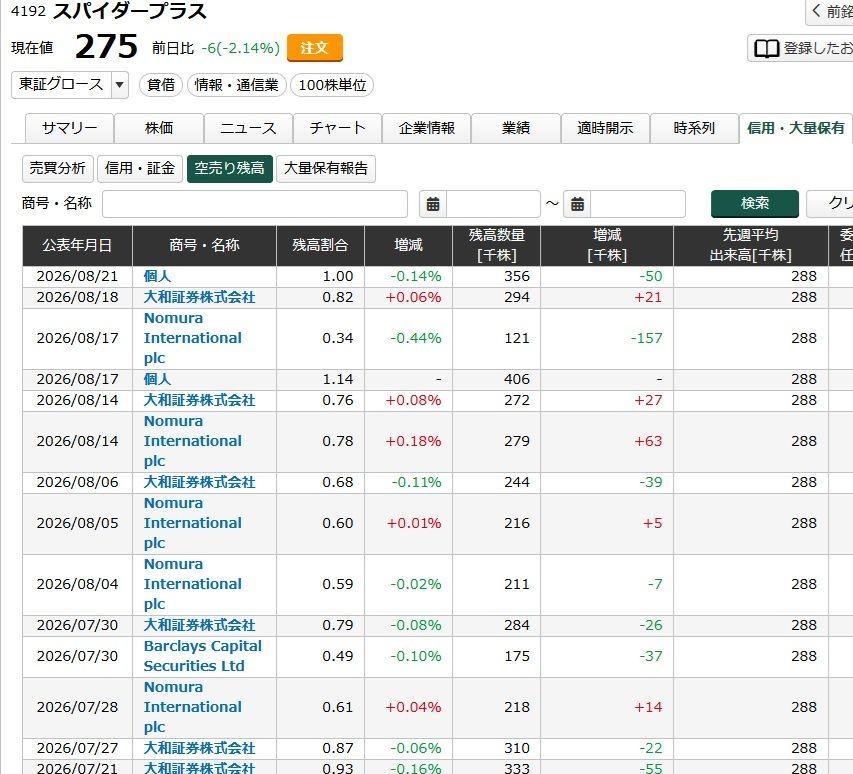Viewport: 853px width, 774px height.
Task: Open the end date calendar icon
Action: coord(577,204)
